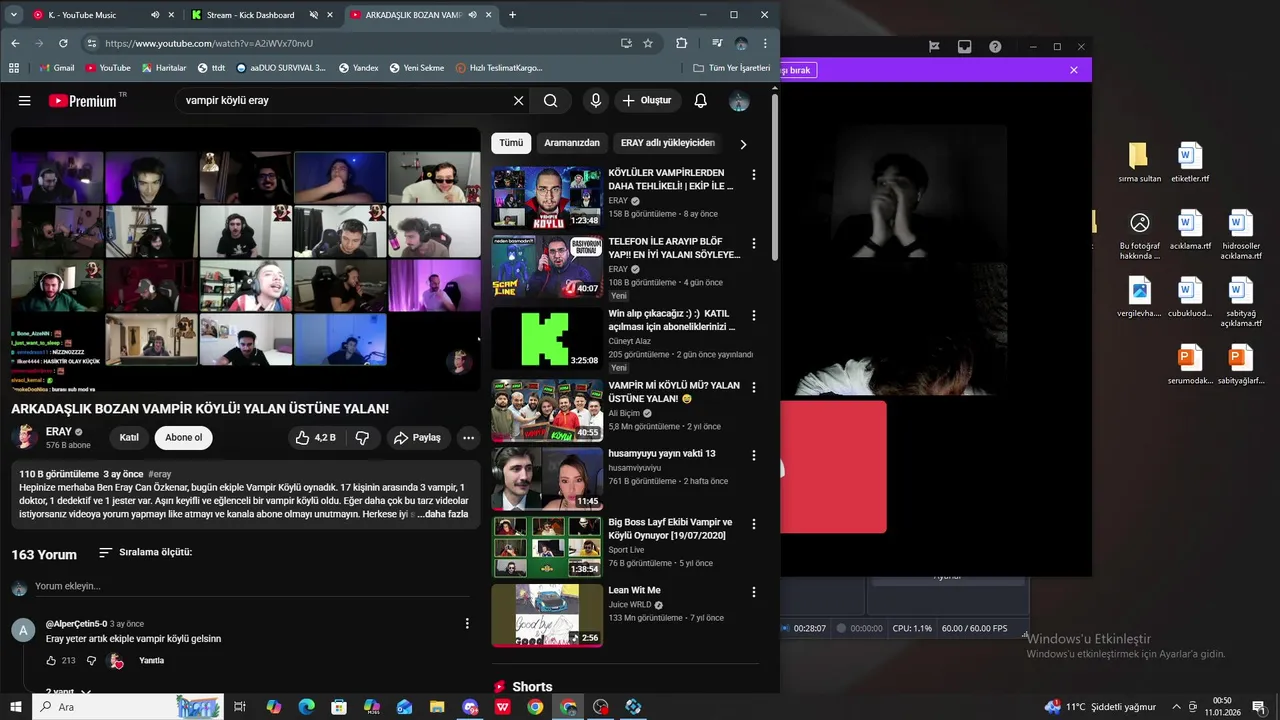Open the YouTube guide hamburger menu
This screenshot has height=720, width=1280.
click(25, 101)
